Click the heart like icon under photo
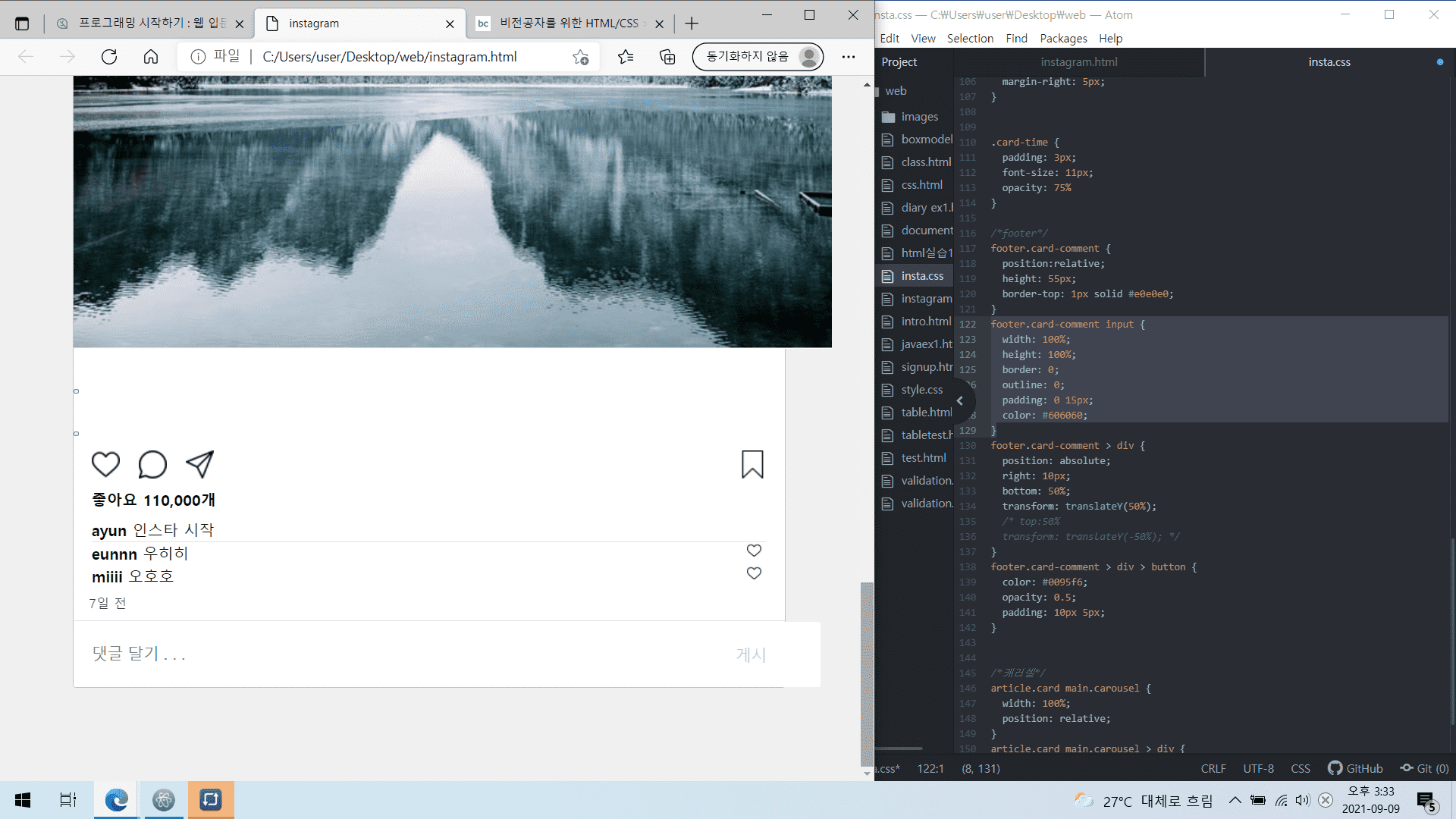Viewport: 1456px width, 819px height. [105, 464]
